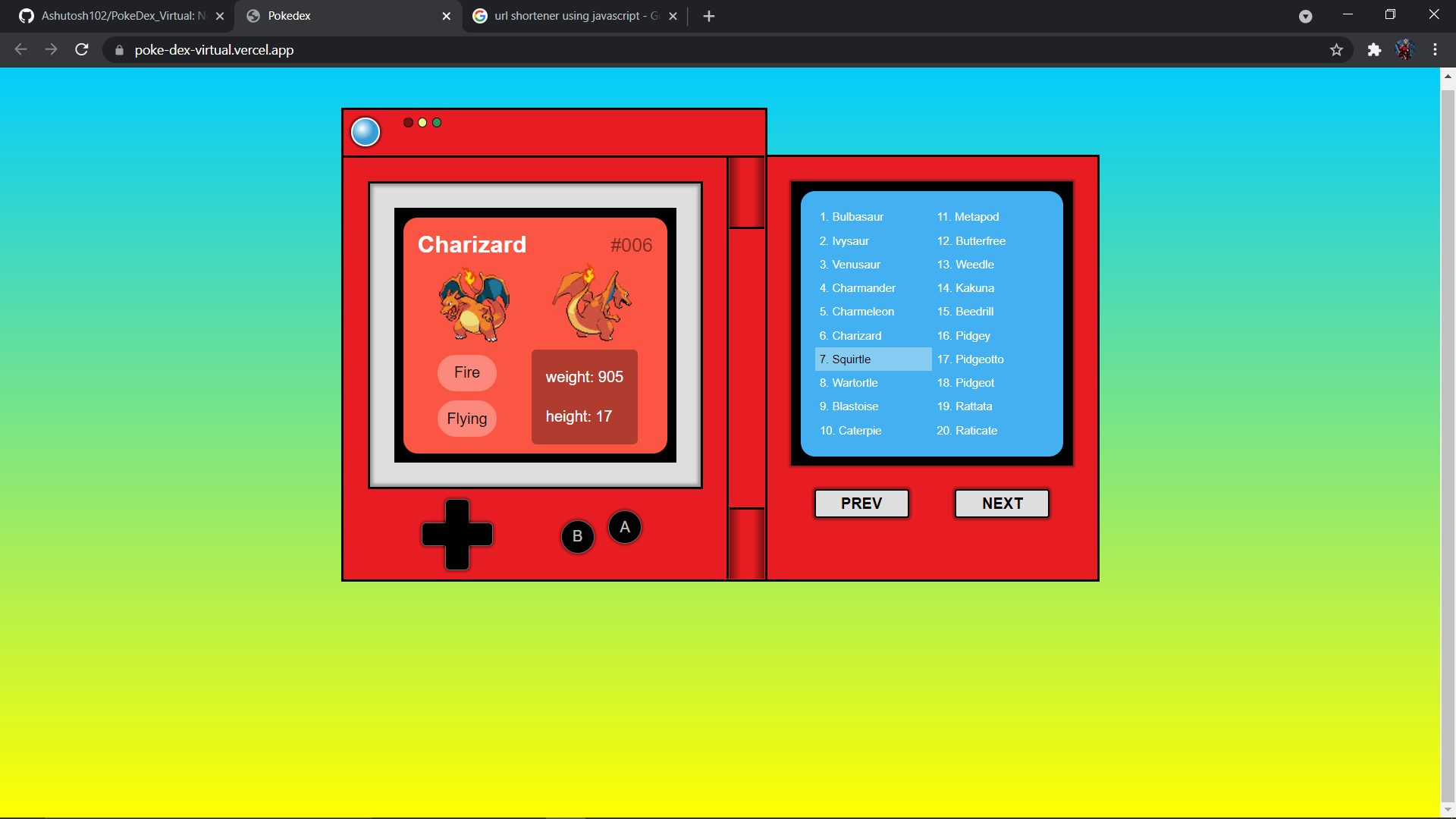Select Raticate from the Pokemon list

(x=967, y=430)
